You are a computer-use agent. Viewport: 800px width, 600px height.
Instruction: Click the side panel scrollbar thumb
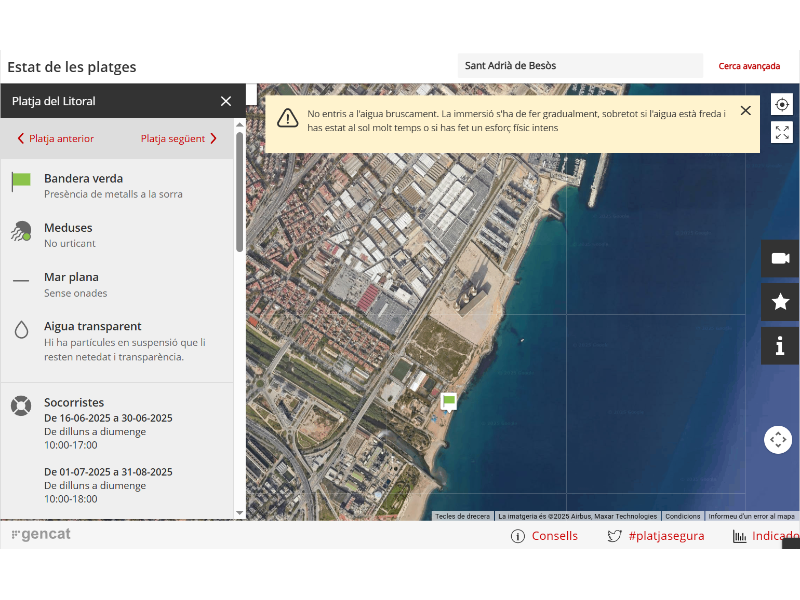click(x=239, y=190)
